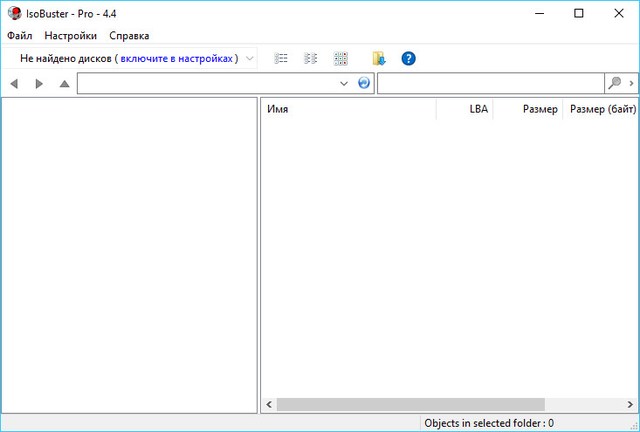Open the Настройки menu
Viewport: 640px width, 432px height.
click(70, 35)
